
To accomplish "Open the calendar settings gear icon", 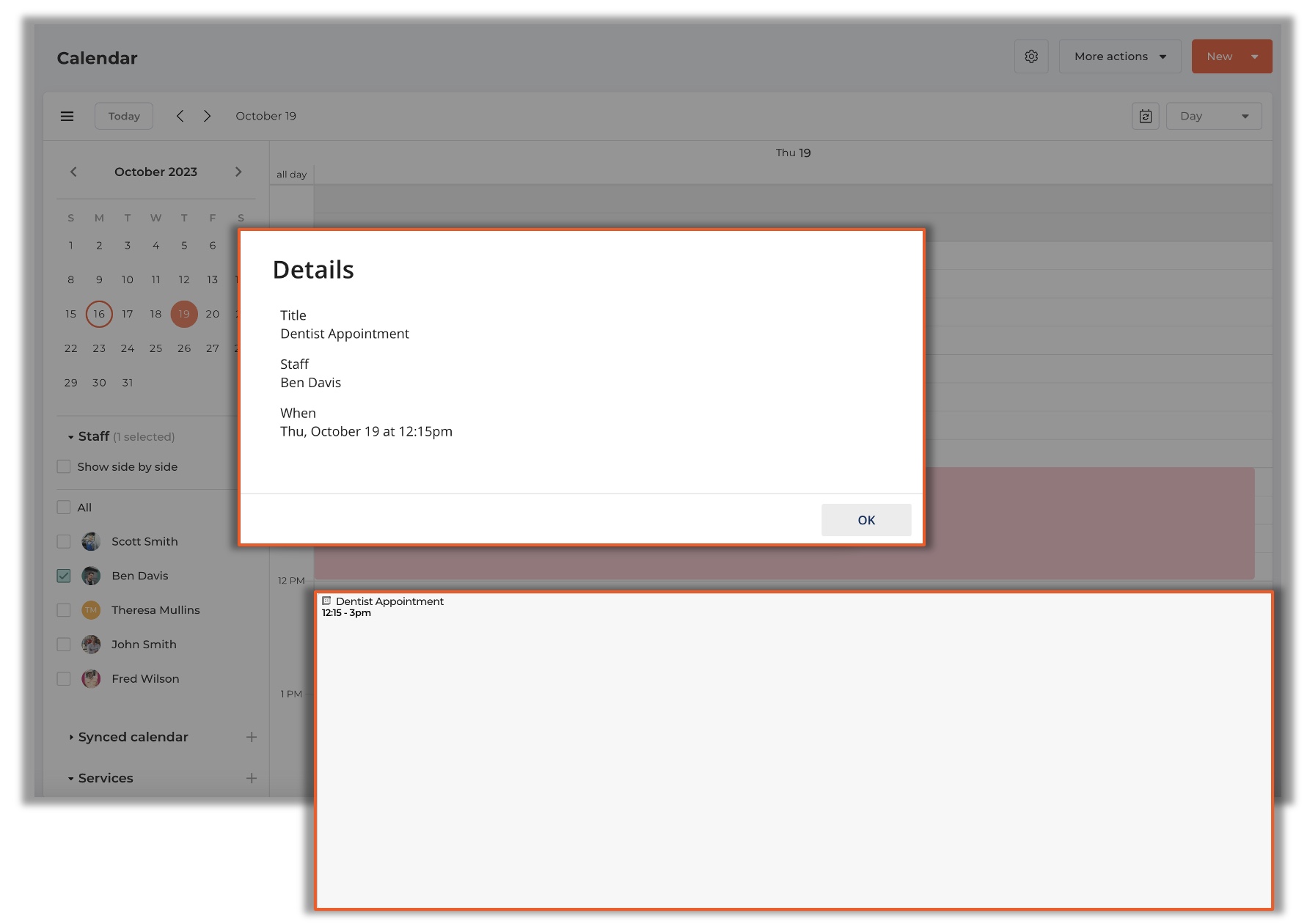I will [1030, 56].
